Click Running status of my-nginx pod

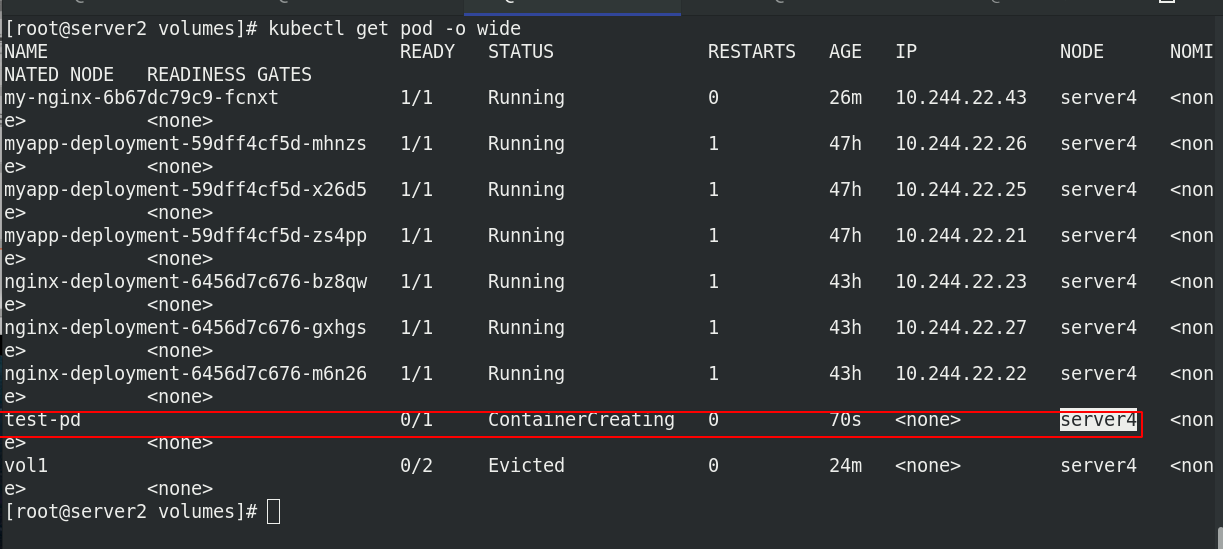pos(526,98)
